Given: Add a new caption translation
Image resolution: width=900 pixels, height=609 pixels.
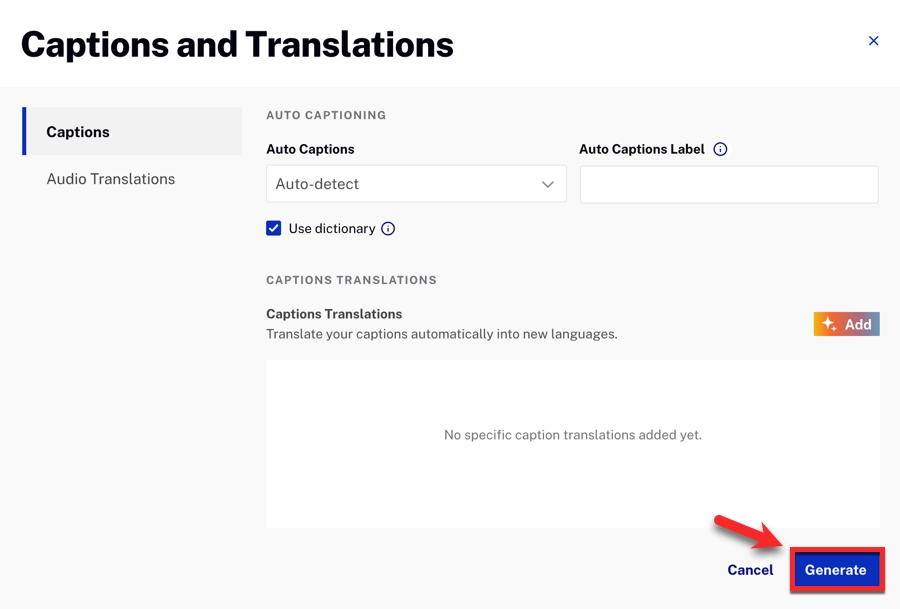Looking at the screenshot, I should [846, 324].
